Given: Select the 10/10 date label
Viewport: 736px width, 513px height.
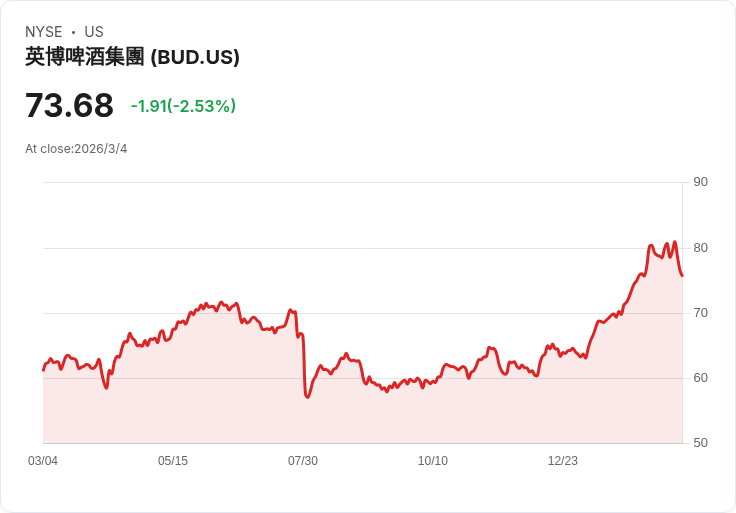Looking at the screenshot, I should coord(433,461).
